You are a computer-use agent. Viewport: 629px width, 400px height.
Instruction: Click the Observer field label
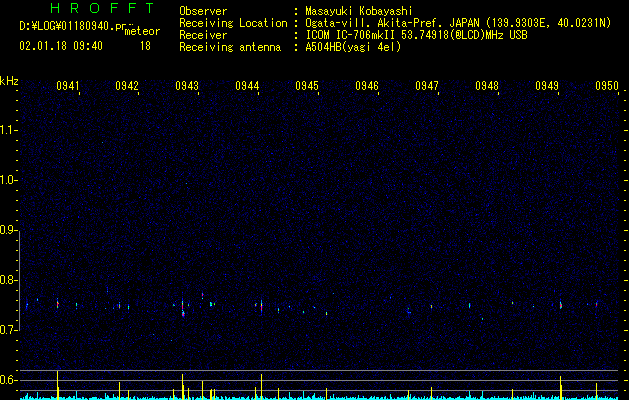click(x=203, y=11)
